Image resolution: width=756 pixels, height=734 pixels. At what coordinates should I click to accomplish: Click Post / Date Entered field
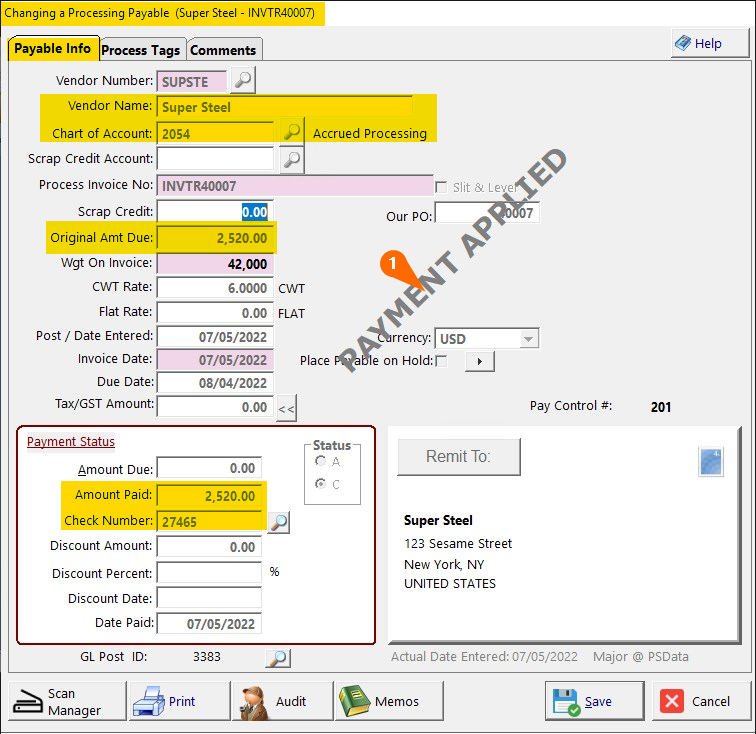coord(215,337)
